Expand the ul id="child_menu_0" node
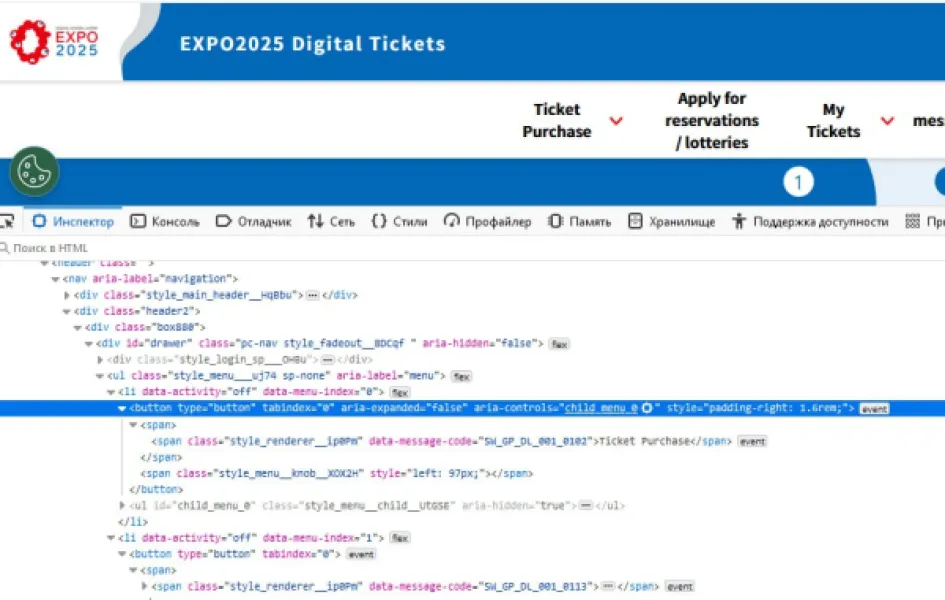This screenshot has width=945, height=600. [x=122, y=505]
